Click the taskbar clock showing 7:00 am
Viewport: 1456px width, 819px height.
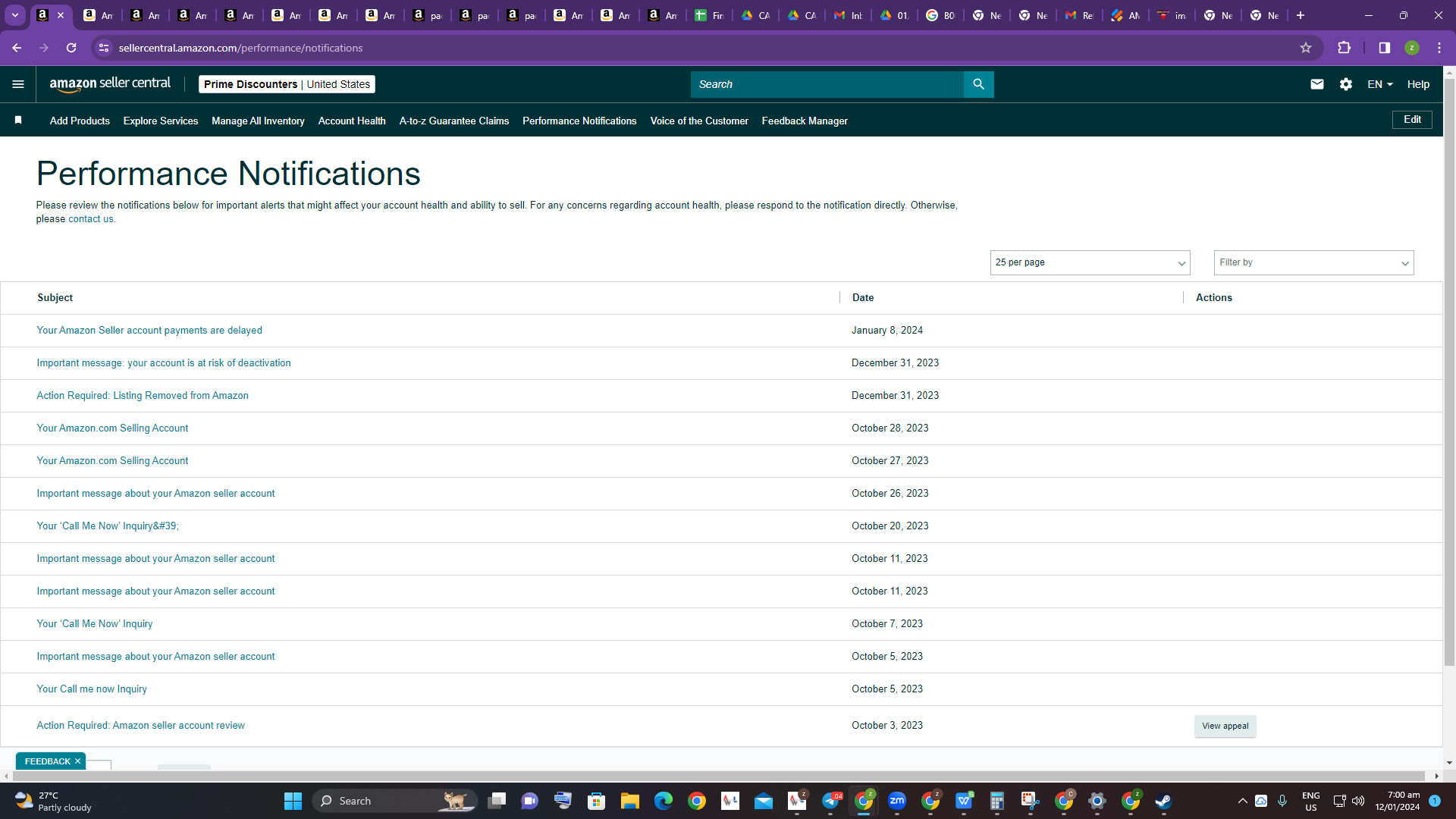[x=1397, y=801]
